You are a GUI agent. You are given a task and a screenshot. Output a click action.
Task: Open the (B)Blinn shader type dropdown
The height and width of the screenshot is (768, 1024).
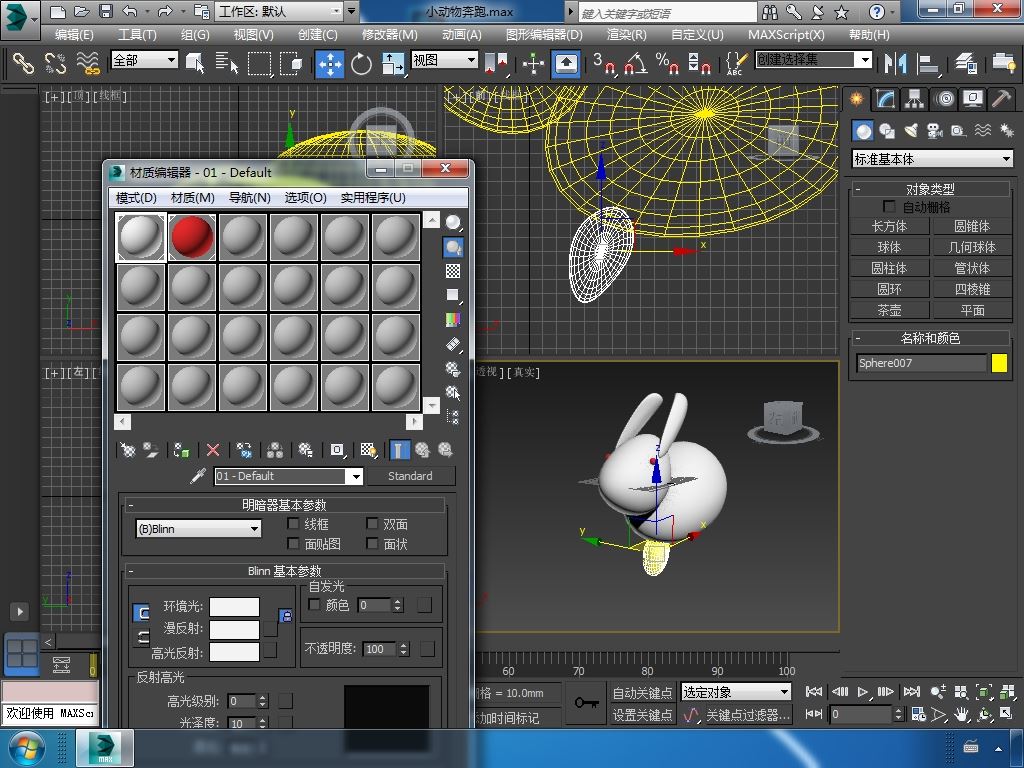tap(199, 529)
